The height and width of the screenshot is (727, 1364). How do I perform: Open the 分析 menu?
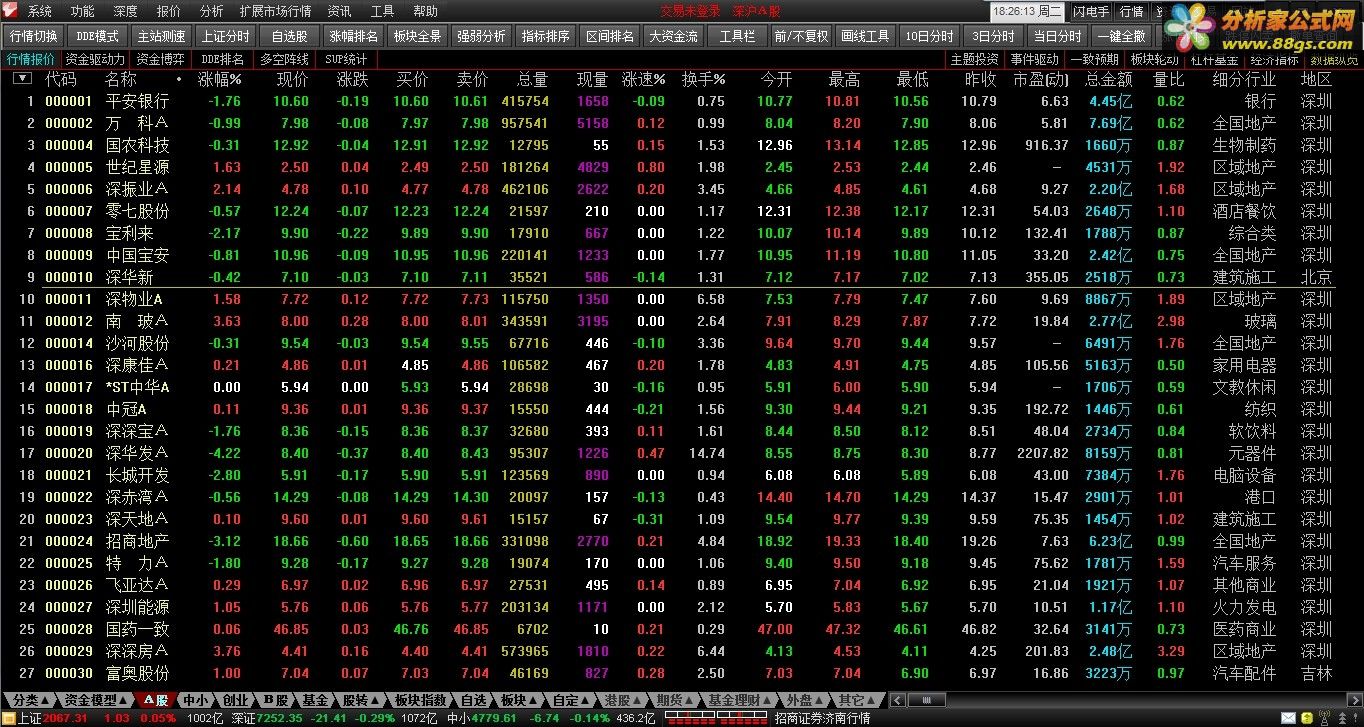[212, 12]
